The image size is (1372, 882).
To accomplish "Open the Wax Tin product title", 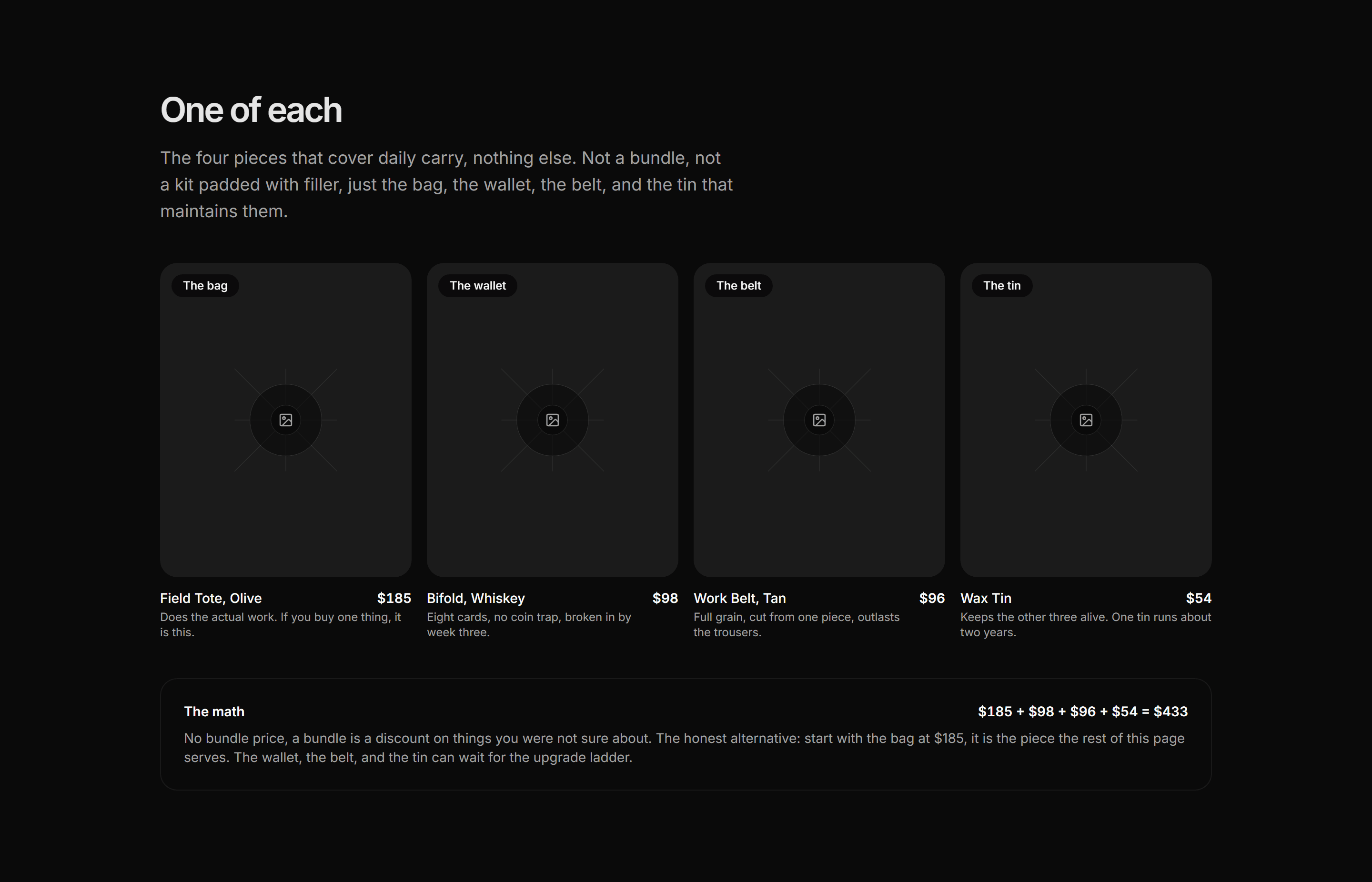I will (x=985, y=598).
